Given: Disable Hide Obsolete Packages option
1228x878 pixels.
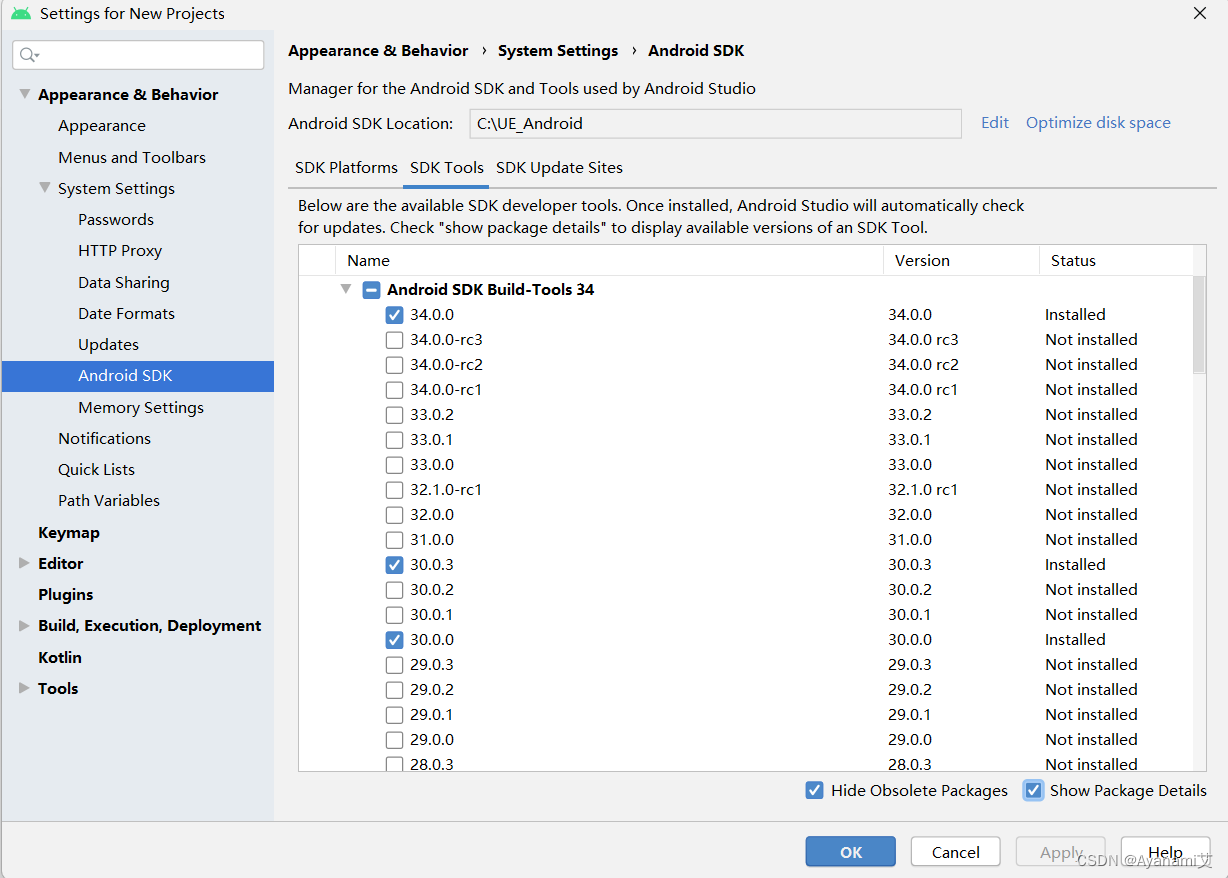Looking at the screenshot, I should pyautogui.click(x=815, y=790).
